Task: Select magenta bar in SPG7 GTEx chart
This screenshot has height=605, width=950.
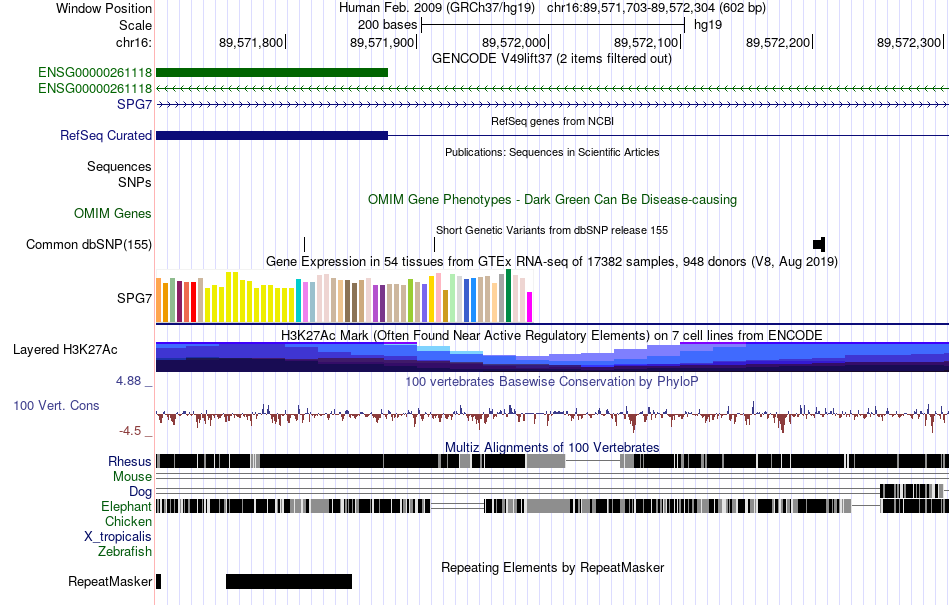Action: coord(530,307)
